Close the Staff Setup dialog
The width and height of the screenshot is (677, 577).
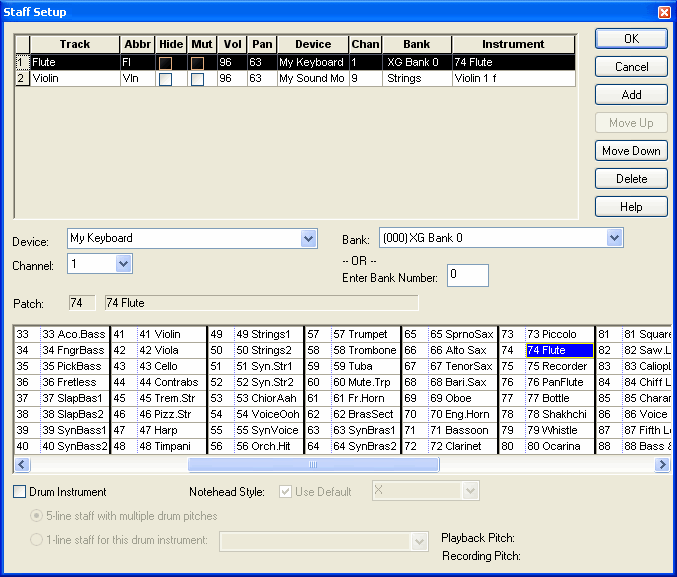pyautogui.click(x=663, y=12)
